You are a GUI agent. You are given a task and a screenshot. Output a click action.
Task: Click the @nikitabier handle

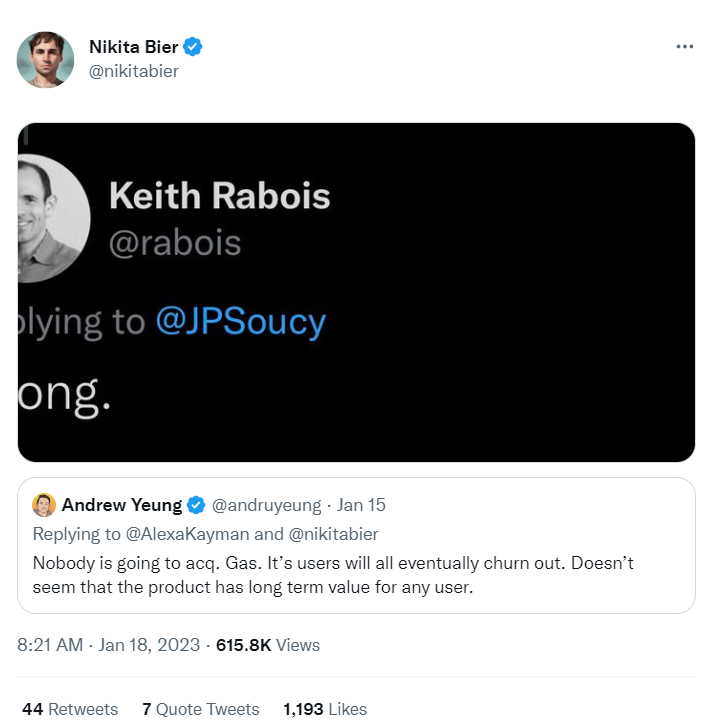tap(134, 71)
